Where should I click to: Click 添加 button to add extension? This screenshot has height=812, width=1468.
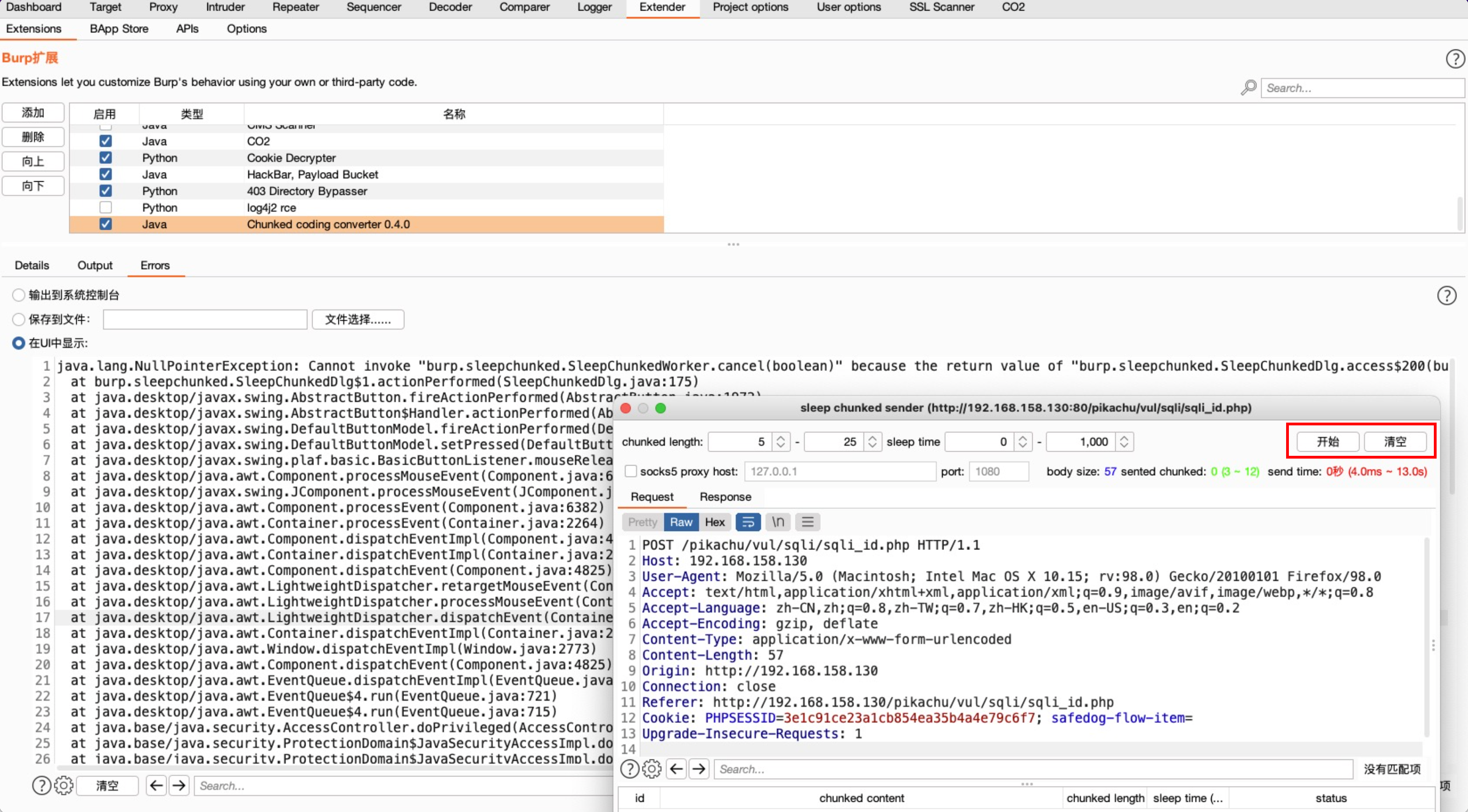pyautogui.click(x=33, y=113)
